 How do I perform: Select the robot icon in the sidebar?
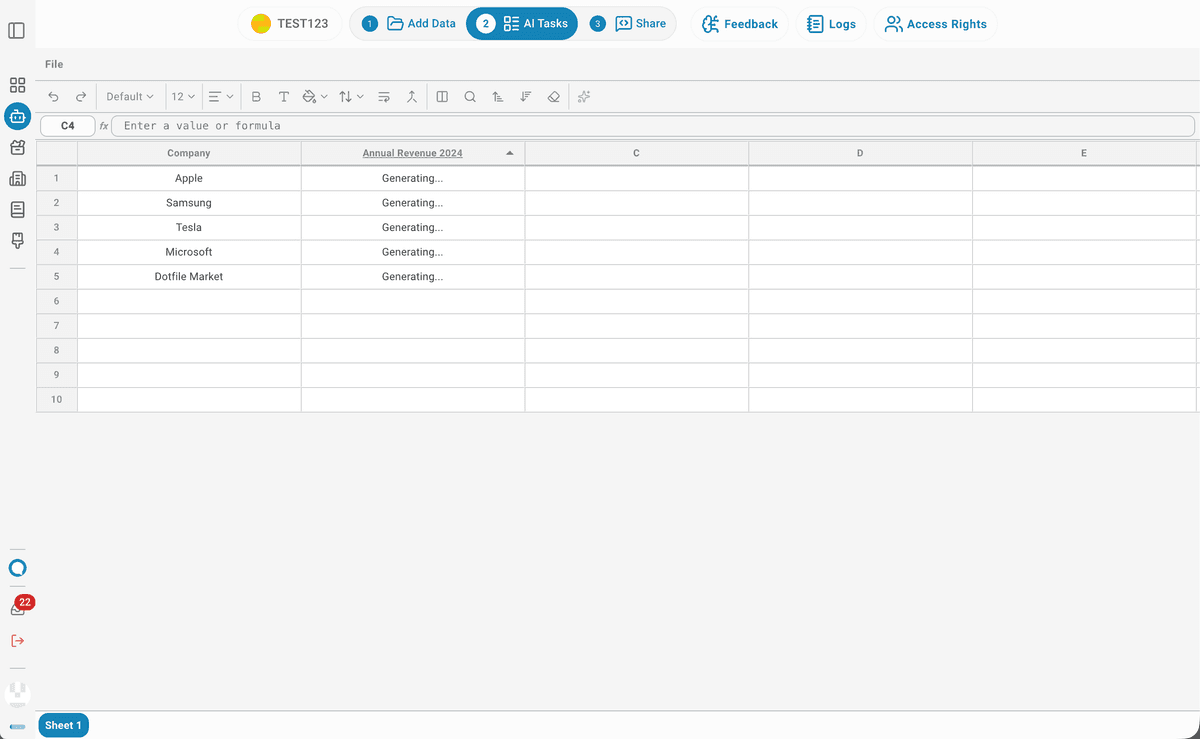coord(17,116)
